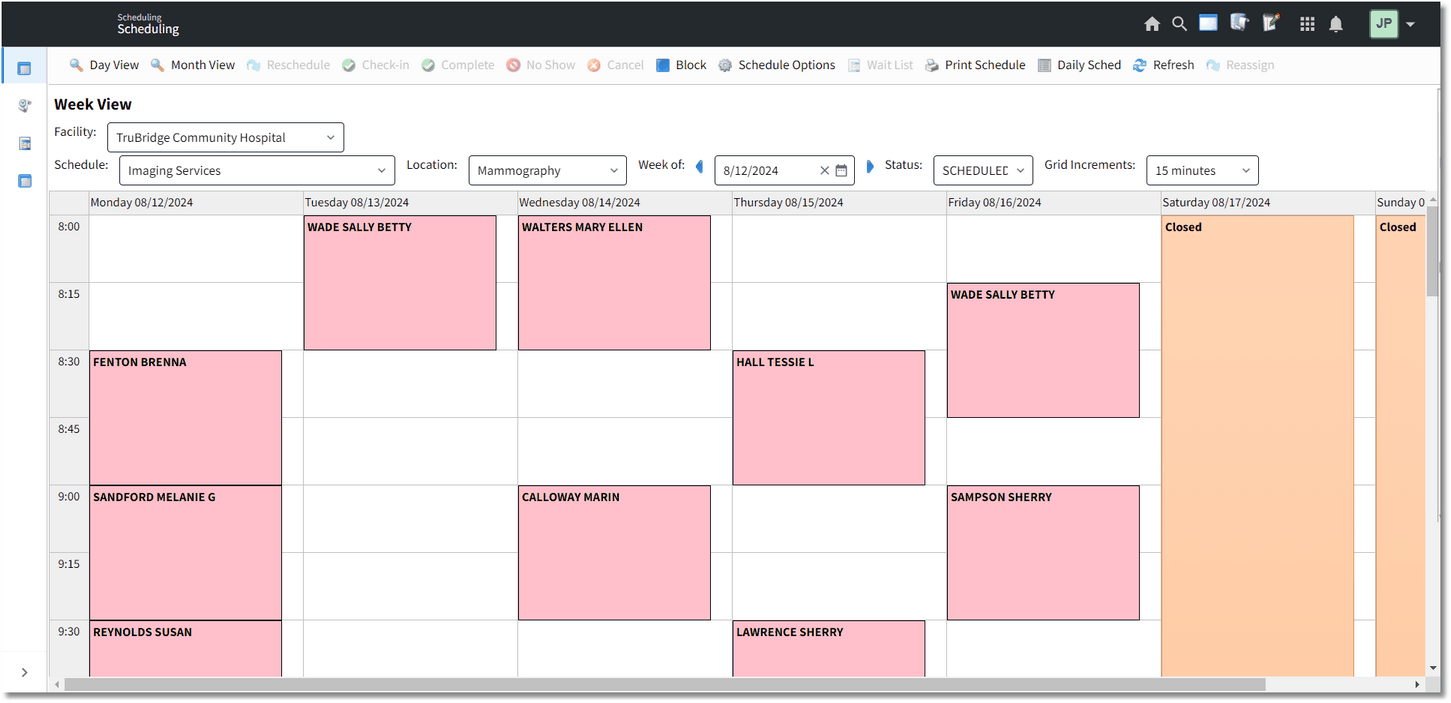The width and height of the screenshot is (1451, 703).
Task: Click the 8:00 time slot label
Action: click(69, 227)
